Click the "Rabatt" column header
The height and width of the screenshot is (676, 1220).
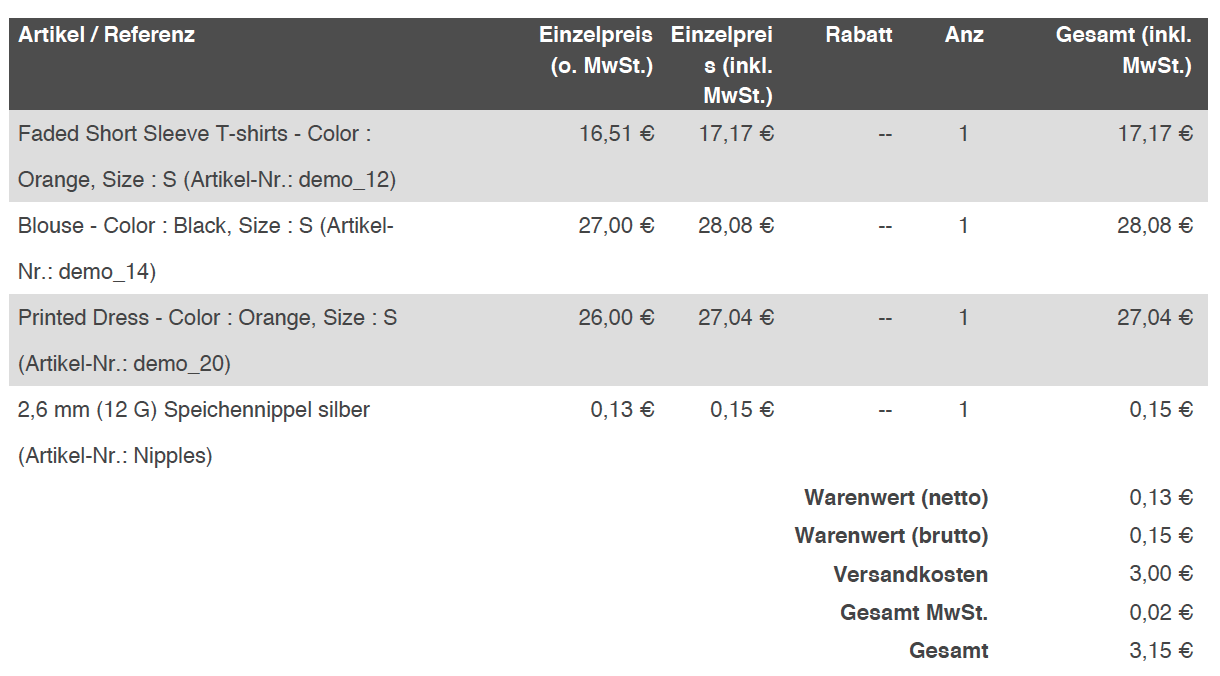[x=858, y=35]
